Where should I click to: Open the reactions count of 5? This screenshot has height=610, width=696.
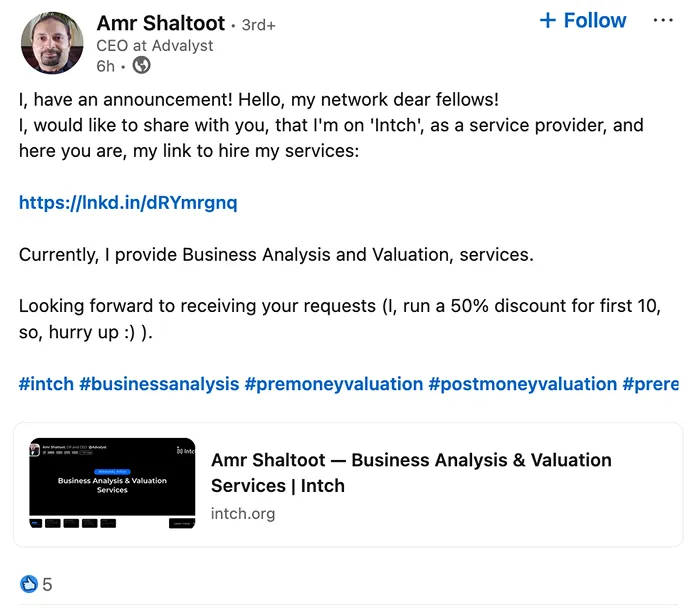tap(47, 585)
